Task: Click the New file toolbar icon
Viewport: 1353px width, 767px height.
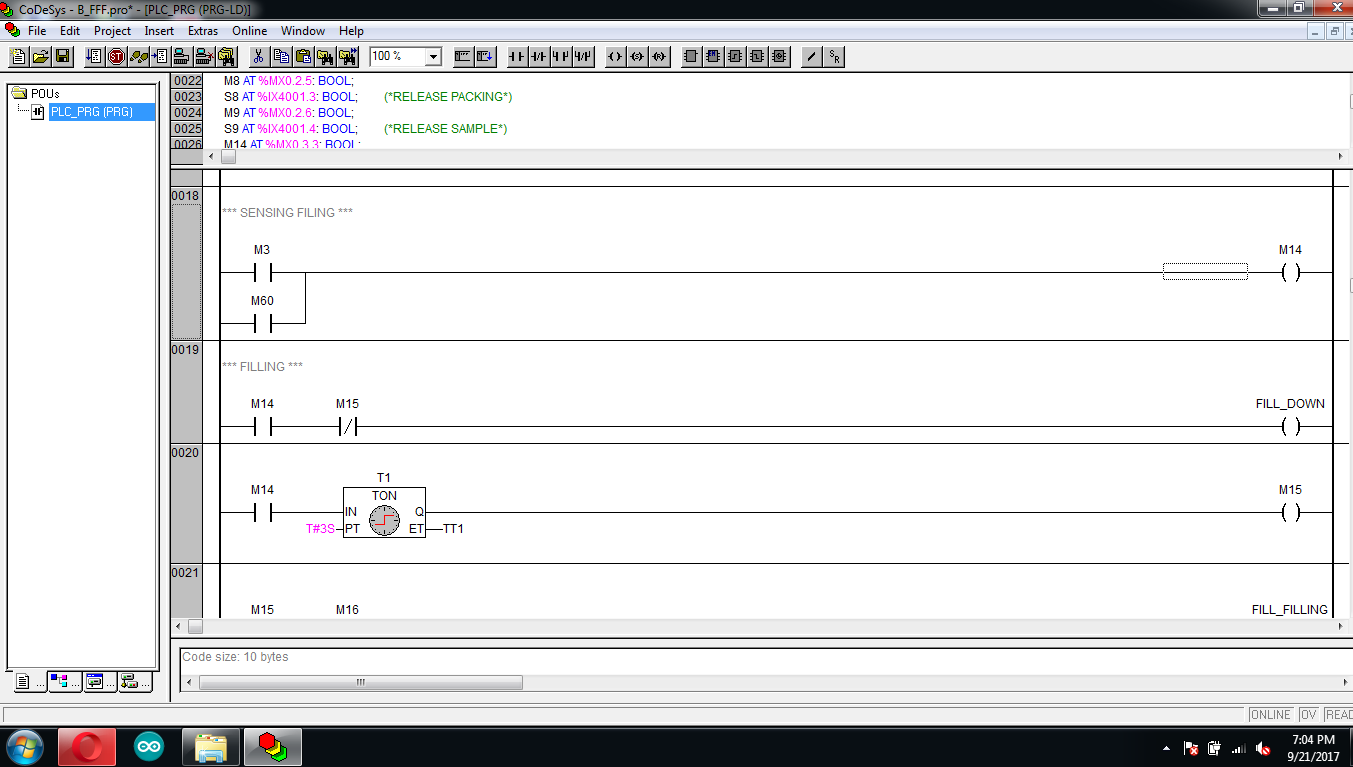Action: pos(18,56)
